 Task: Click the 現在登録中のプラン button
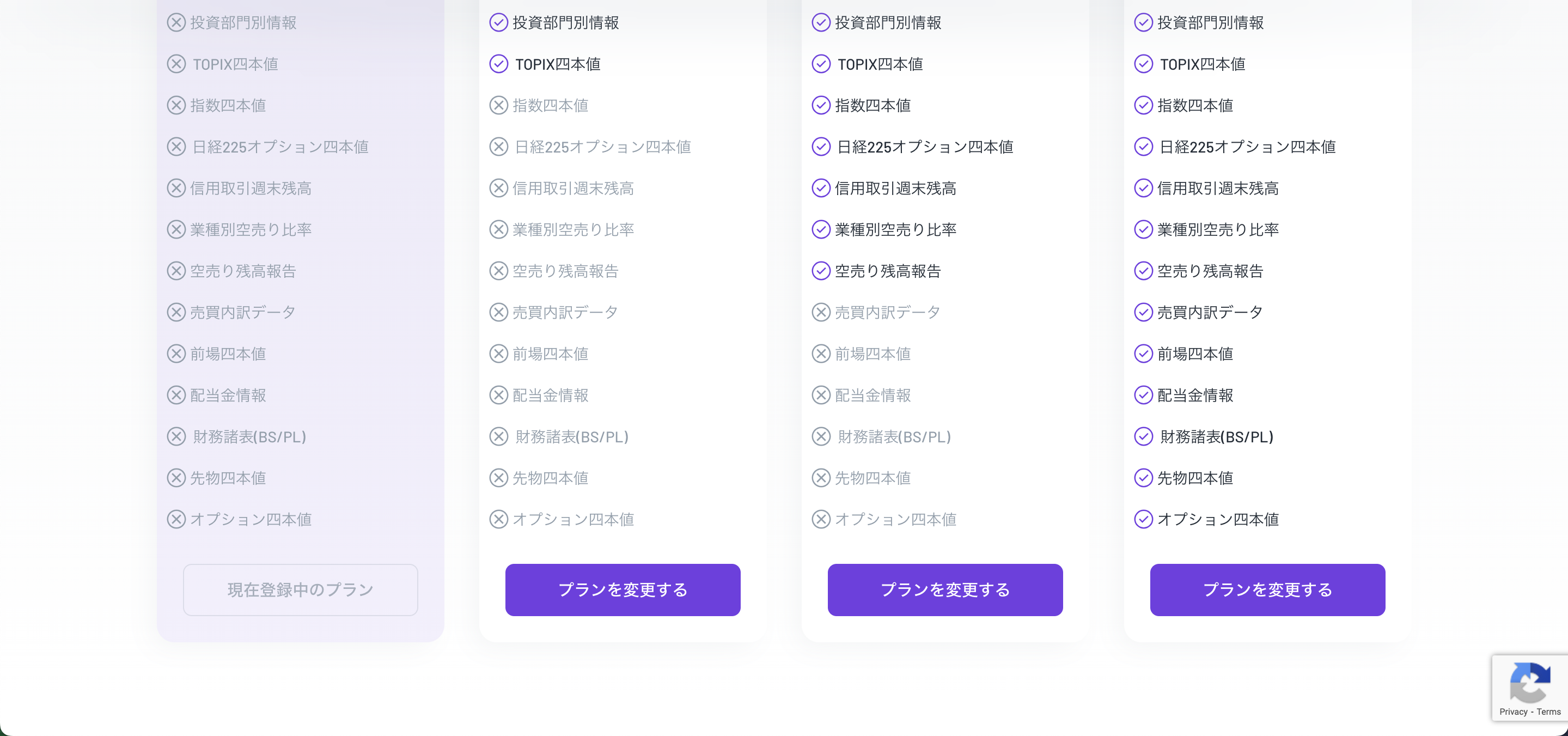(x=300, y=589)
